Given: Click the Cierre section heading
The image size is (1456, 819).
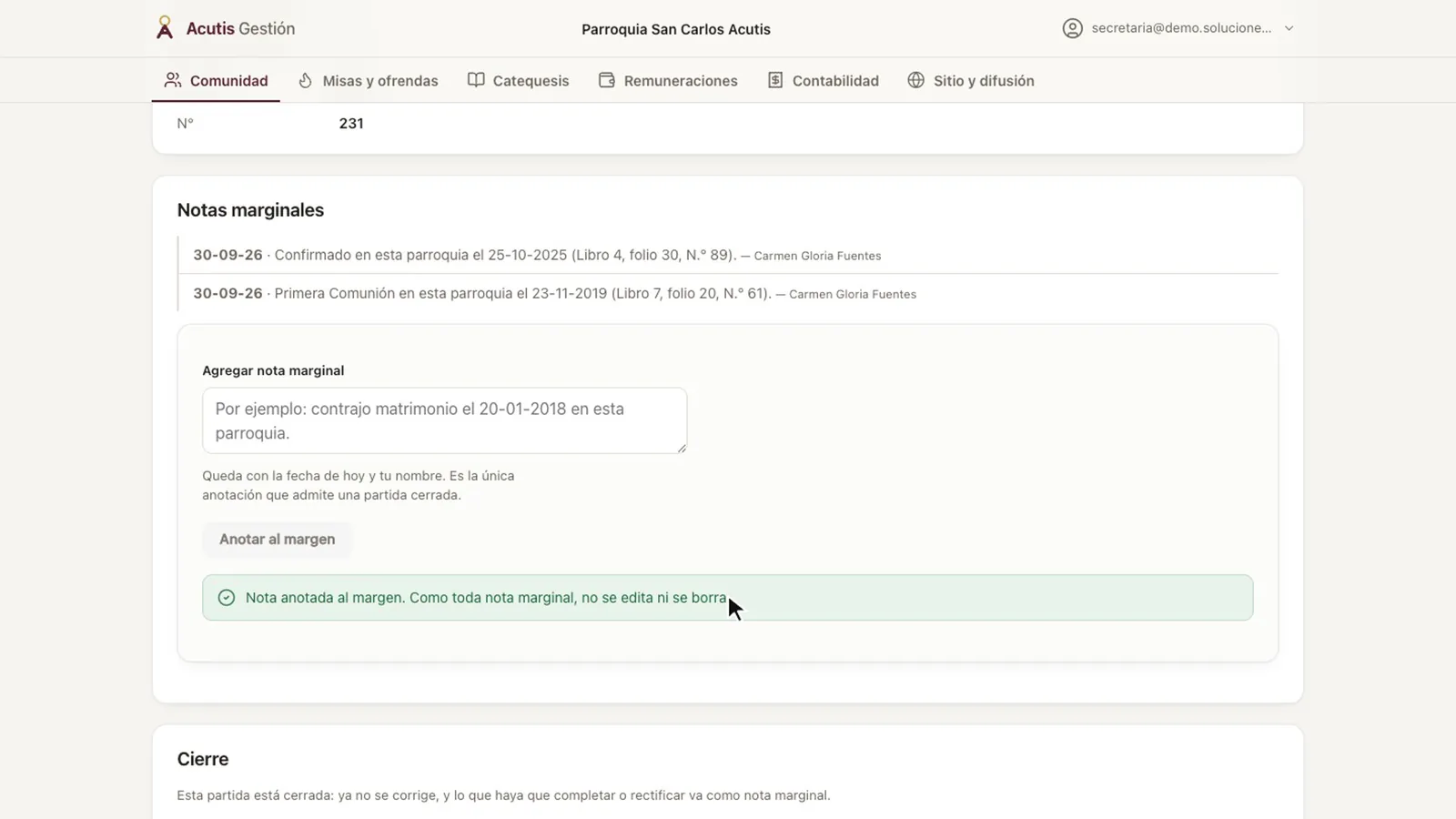Looking at the screenshot, I should 203,759.
